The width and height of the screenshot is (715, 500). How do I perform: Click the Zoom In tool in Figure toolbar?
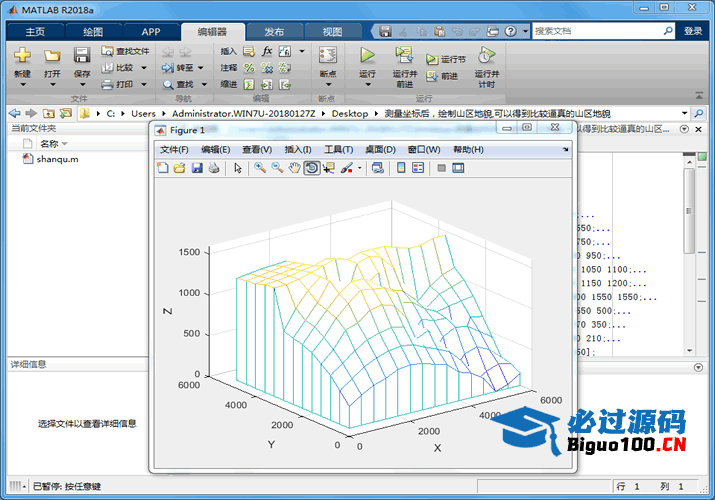pyautogui.click(x=259, y=168)
